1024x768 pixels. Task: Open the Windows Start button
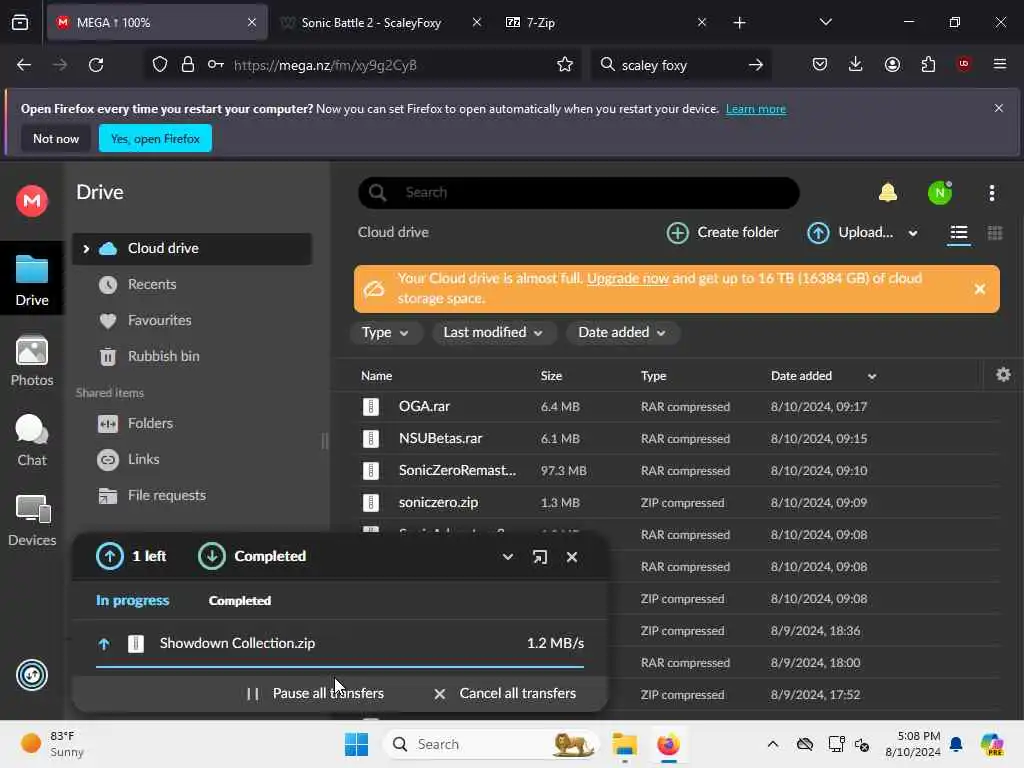click(x=357, y=744)
